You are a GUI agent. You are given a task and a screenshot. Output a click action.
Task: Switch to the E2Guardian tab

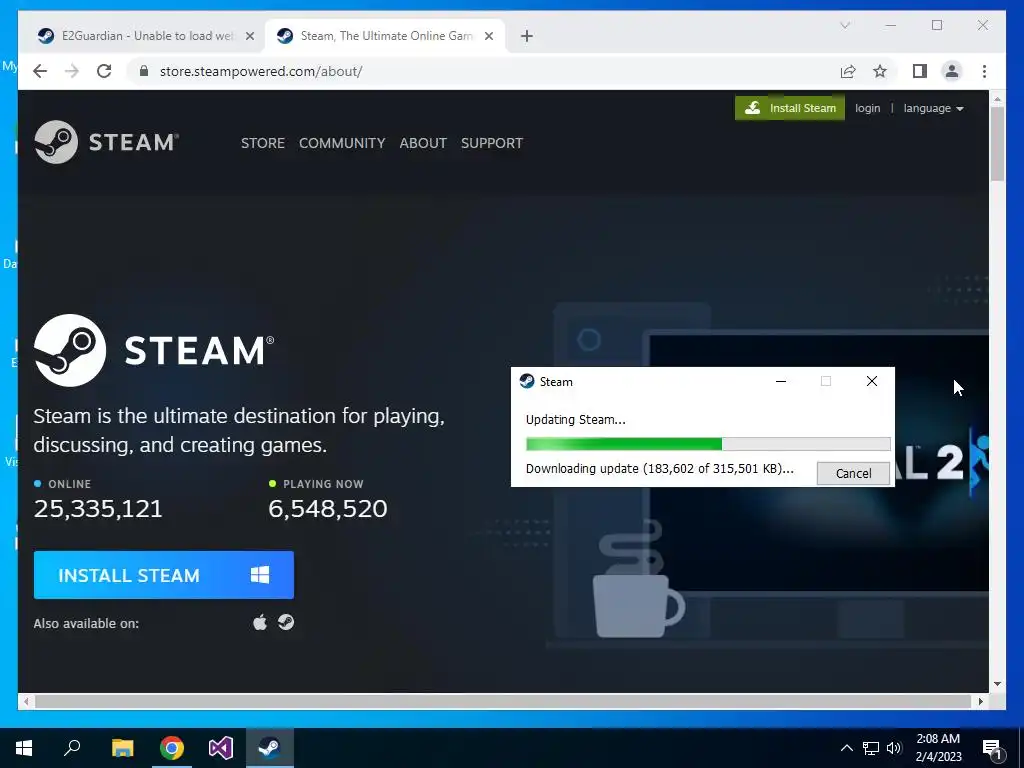pyautogui.click(x=143, y=36)
